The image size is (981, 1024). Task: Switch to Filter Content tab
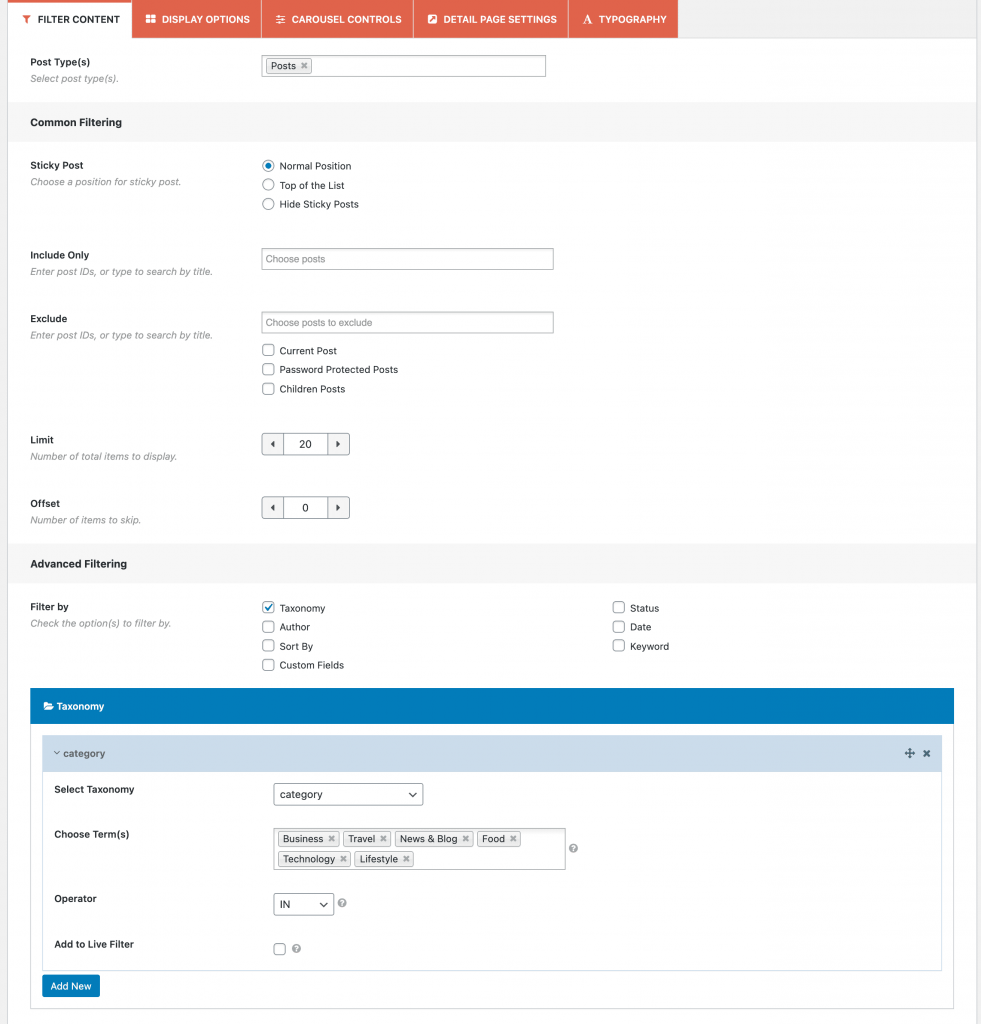click(71, 19)
